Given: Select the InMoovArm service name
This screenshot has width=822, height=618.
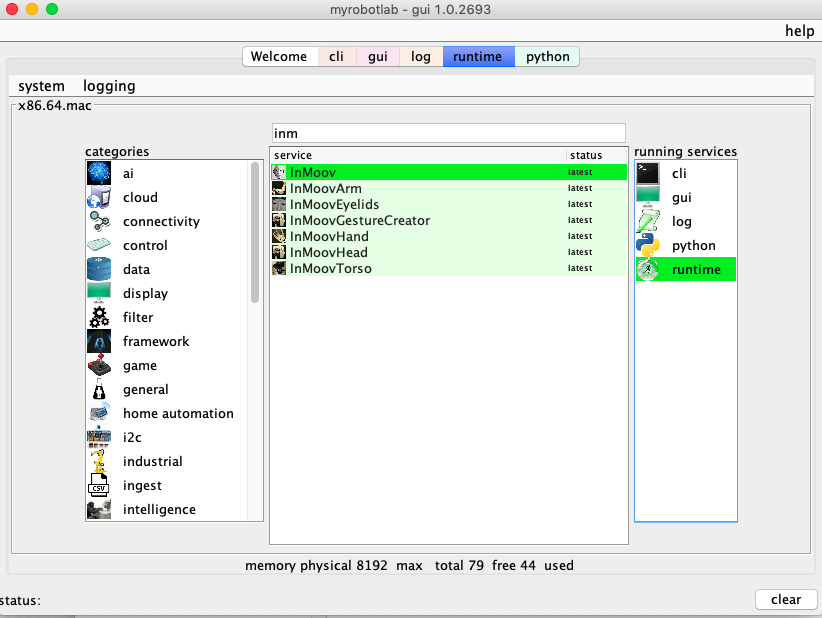Looking at the screenshot, I should (x=326, y=188).
